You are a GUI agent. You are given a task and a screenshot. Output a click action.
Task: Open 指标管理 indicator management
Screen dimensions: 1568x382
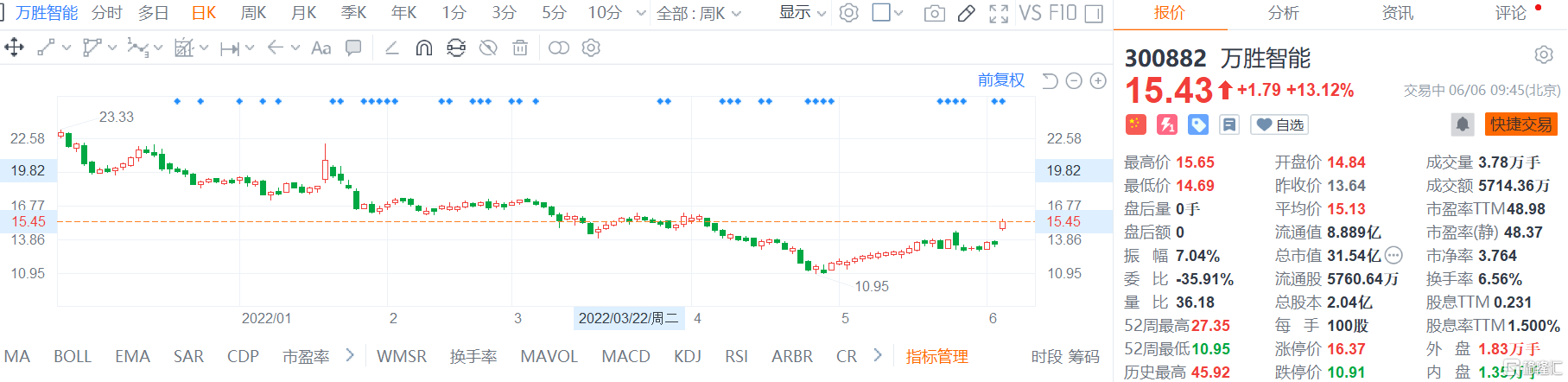(x=936, y=356)
